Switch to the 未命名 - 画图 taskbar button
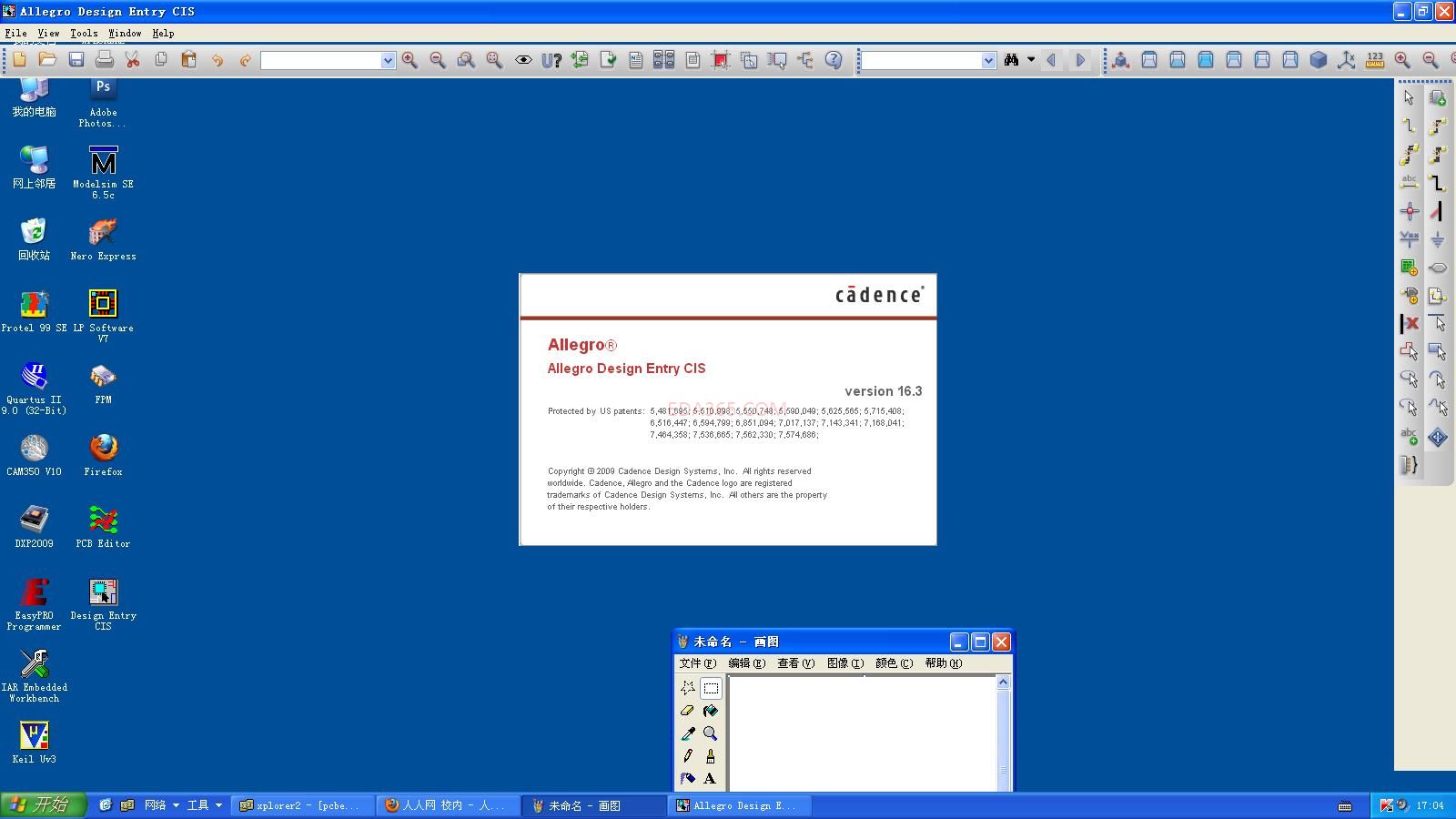Viewport: 1456px width, 819px height. 595,805
